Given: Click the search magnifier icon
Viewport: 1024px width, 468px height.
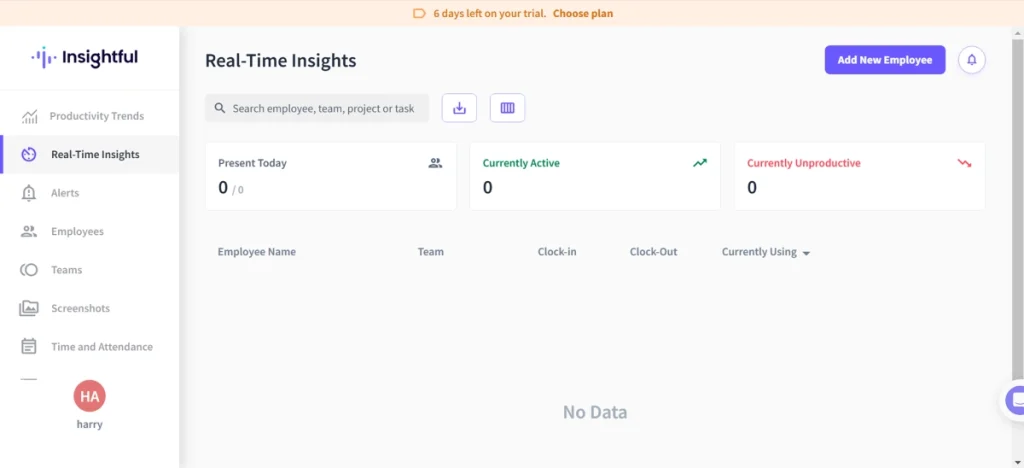Looking at the screenshot, I should point(220,108).
